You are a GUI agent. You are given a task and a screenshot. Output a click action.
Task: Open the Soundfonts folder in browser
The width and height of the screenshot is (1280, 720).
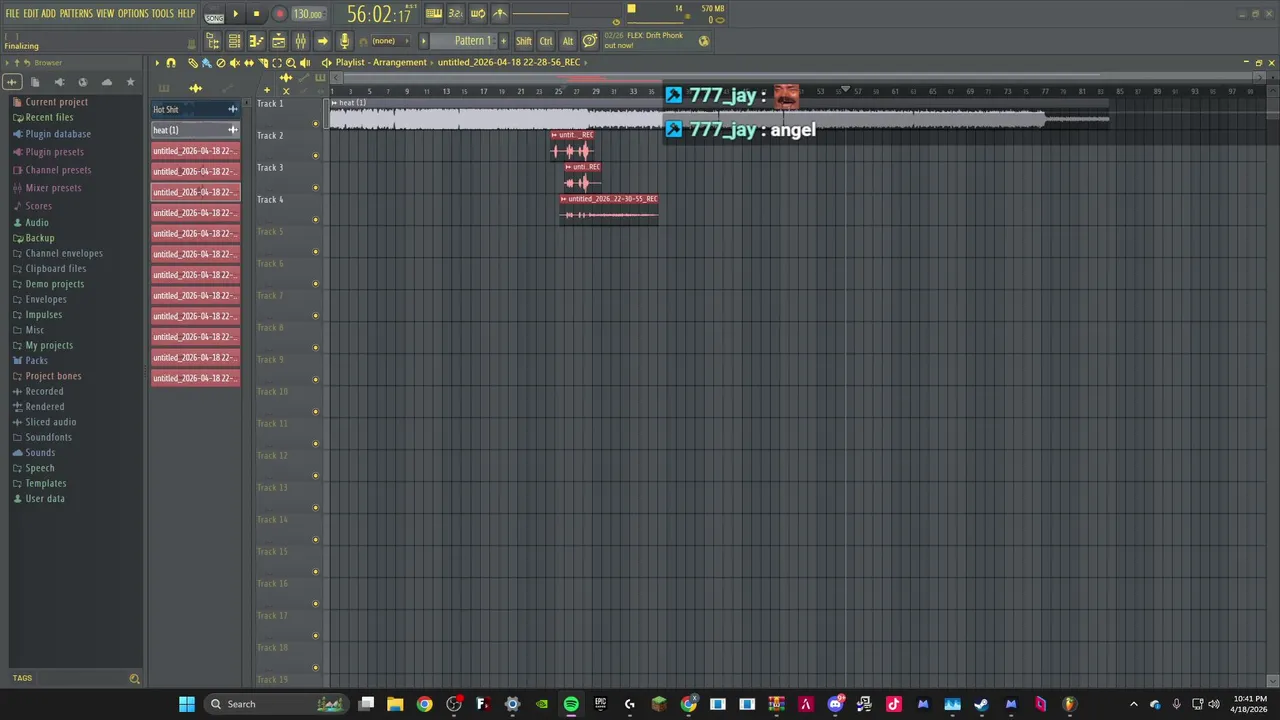[x=48, y=437]
